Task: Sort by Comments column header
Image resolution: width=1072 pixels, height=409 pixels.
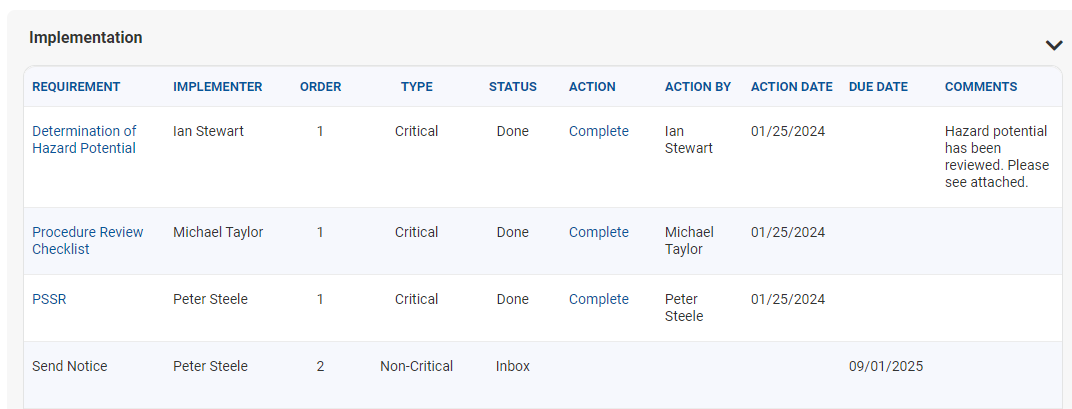Action: click(980, 87)
